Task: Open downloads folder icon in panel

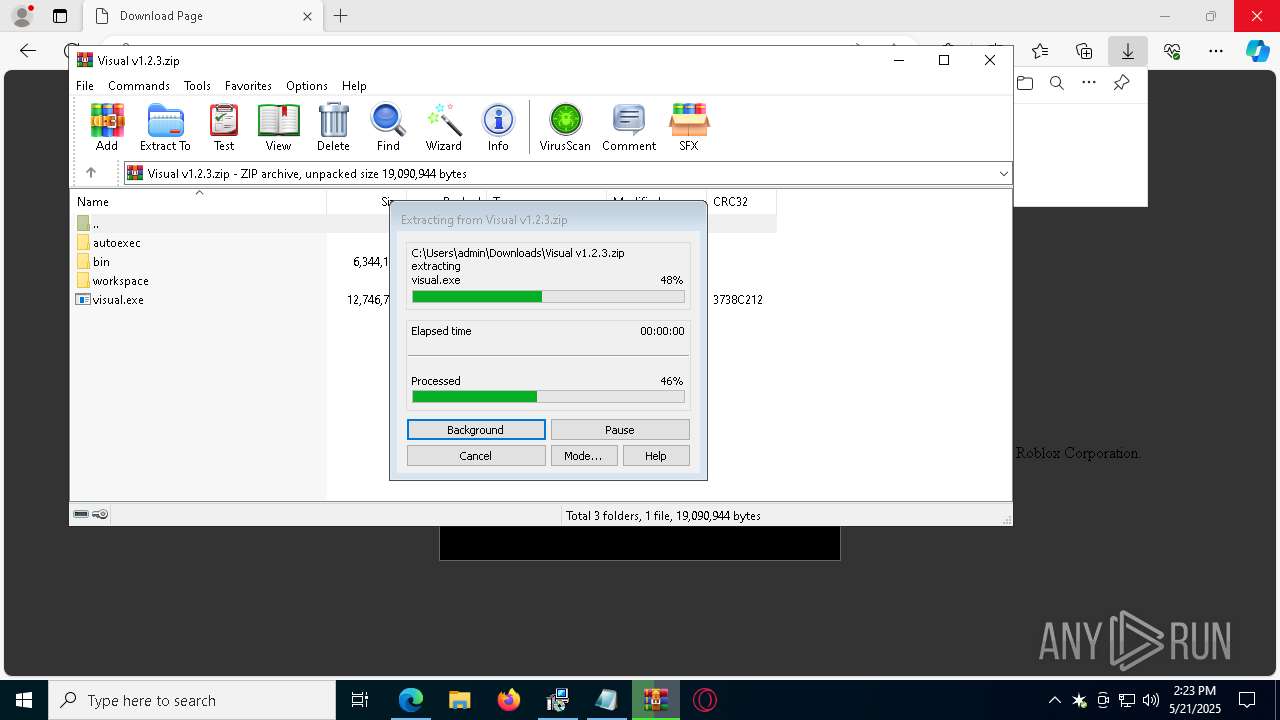Action: [1025, 83]
